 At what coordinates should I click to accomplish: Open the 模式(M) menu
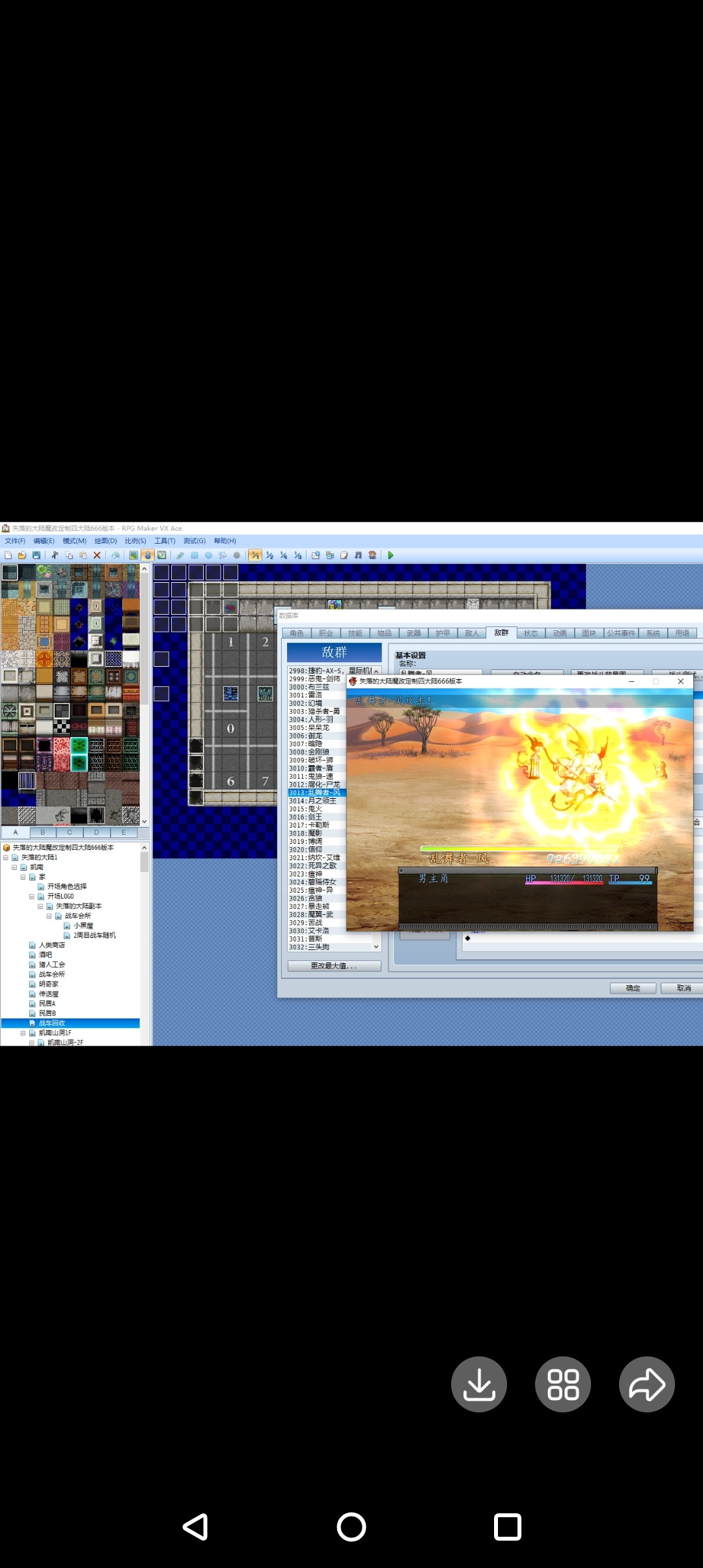74,541
